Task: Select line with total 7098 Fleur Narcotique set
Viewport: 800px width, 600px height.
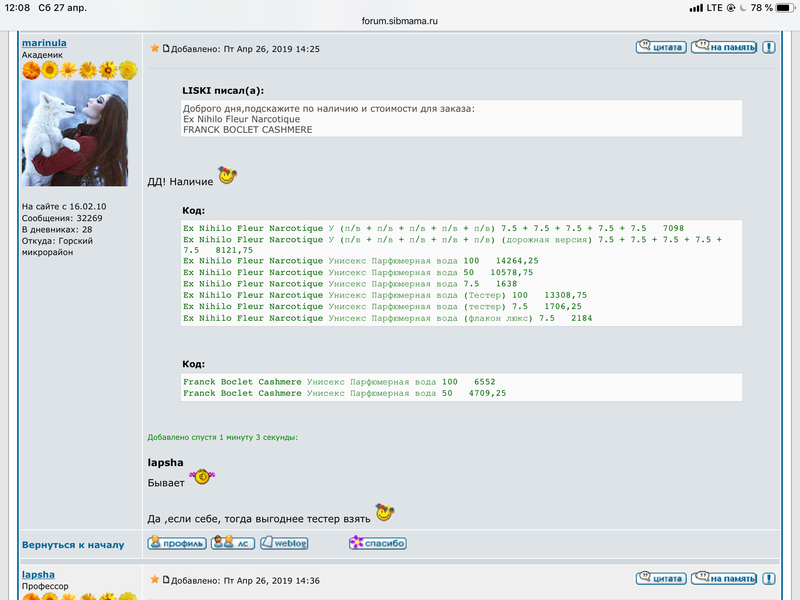Action: (x=434, y=228)
